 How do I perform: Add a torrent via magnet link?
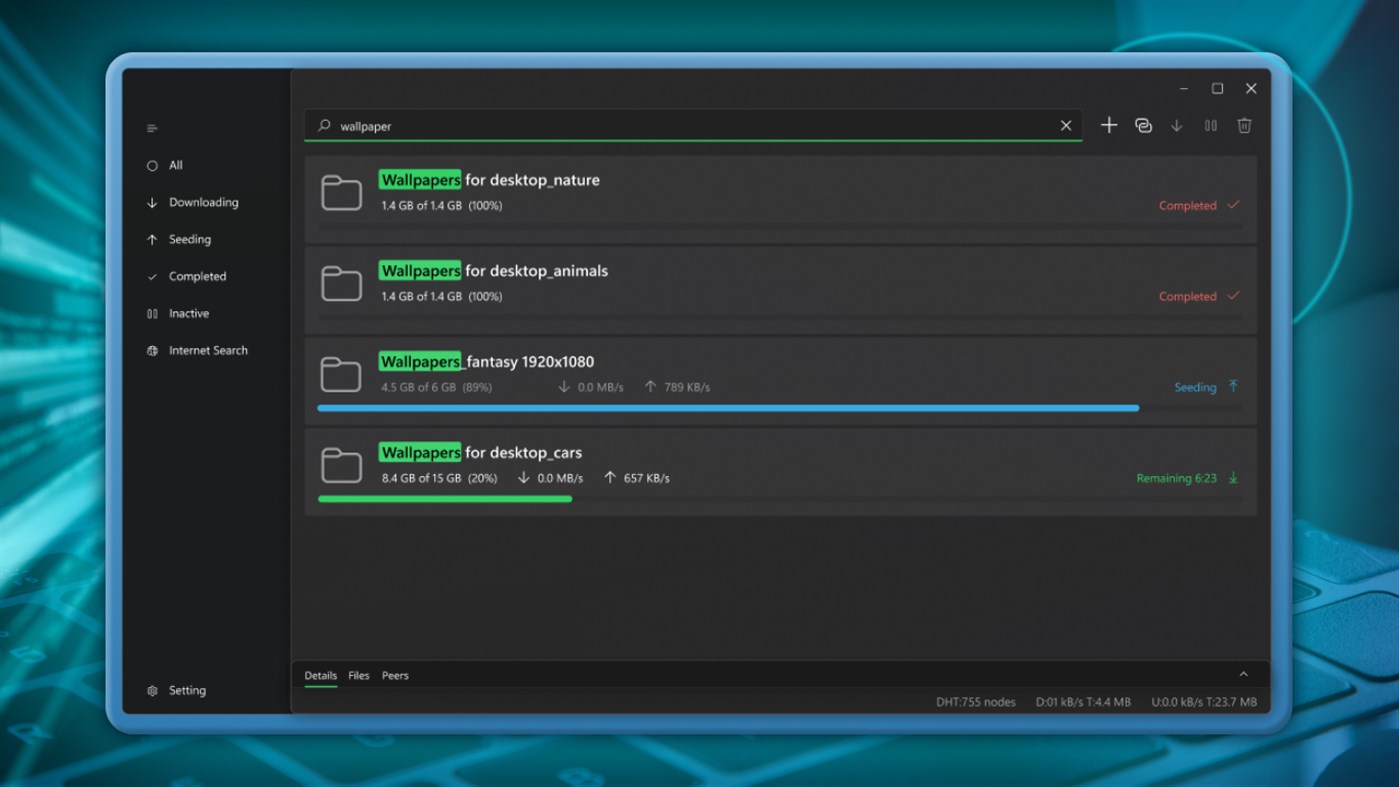tap(1143, 125)
